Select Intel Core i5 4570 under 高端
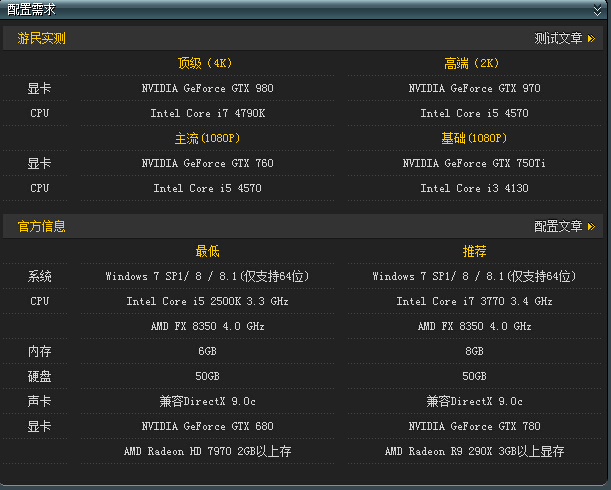Screen dimensions: 611x490 [x=474, y=113]
